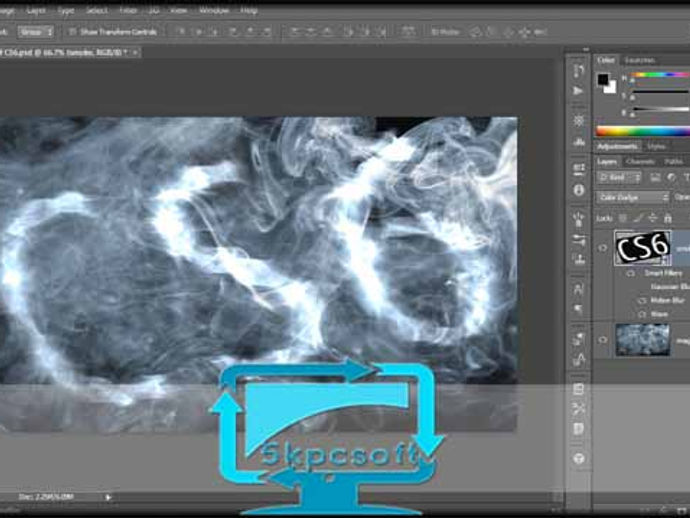Click Distribute Right Edges icon
This screenshot has height=518, width=690.
point(382,32)
